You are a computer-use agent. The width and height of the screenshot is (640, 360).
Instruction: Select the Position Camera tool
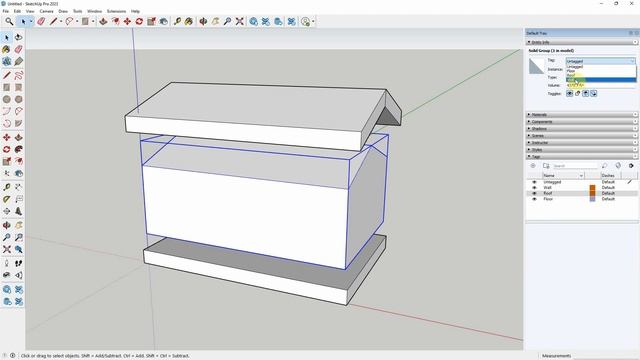click(7, 263)
